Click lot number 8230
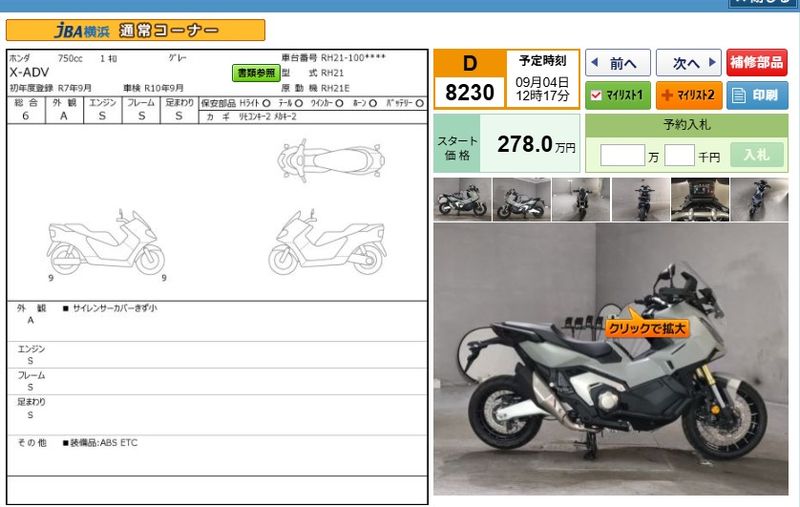Viewport: 800px width, 507px height. [x=469, y=93]
